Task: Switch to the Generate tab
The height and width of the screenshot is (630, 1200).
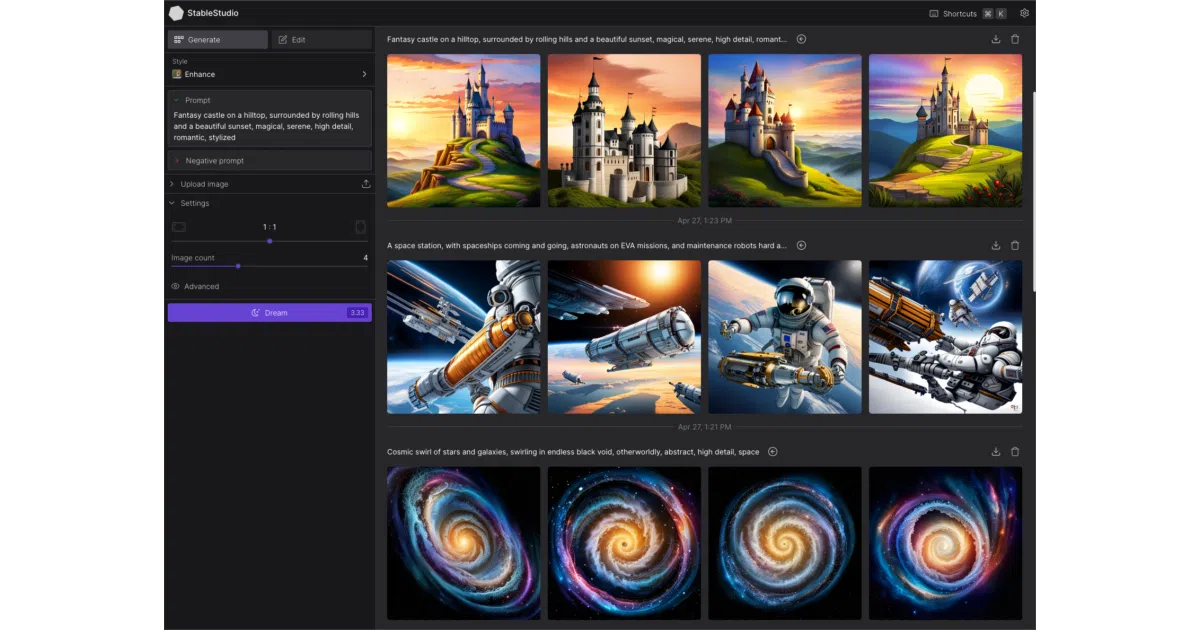Action: tap(218, 40)
